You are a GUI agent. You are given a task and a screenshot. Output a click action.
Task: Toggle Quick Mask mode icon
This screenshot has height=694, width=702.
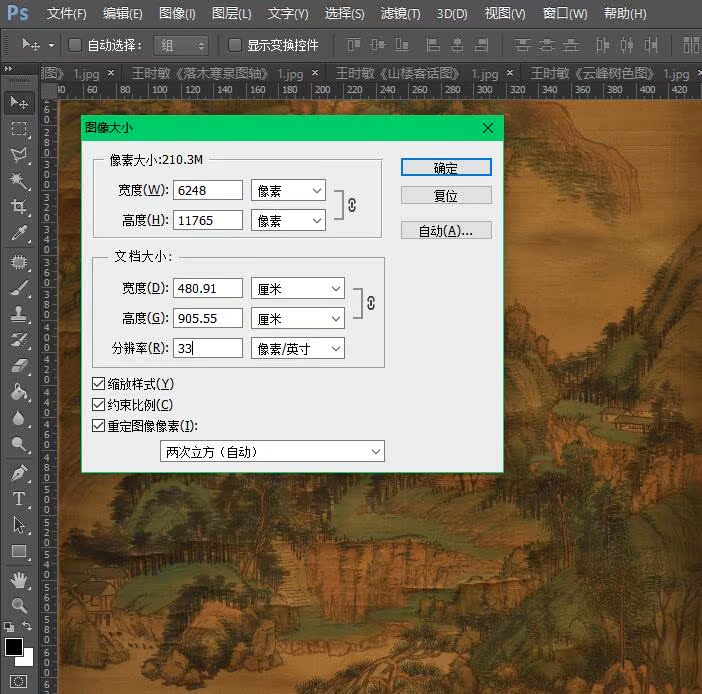pyautogui.click(x=19, y=681)
